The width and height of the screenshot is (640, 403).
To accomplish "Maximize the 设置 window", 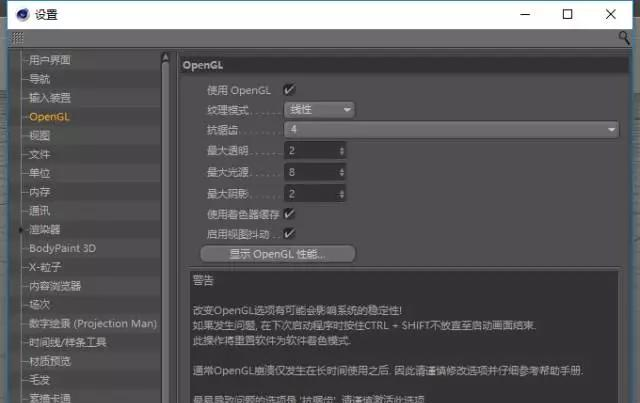I will [567, 14].
